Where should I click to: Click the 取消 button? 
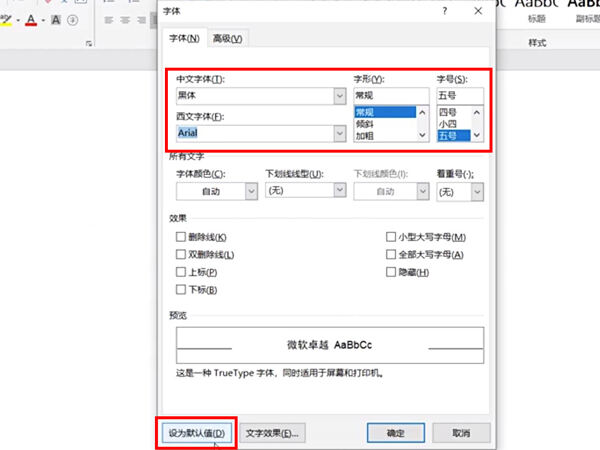461,433
